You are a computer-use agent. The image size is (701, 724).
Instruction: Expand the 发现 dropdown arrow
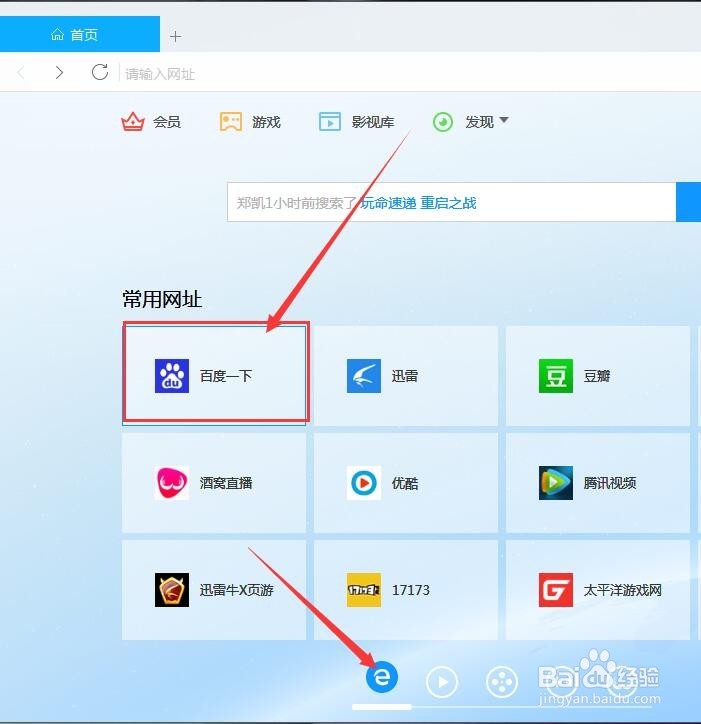pos(504,120)
